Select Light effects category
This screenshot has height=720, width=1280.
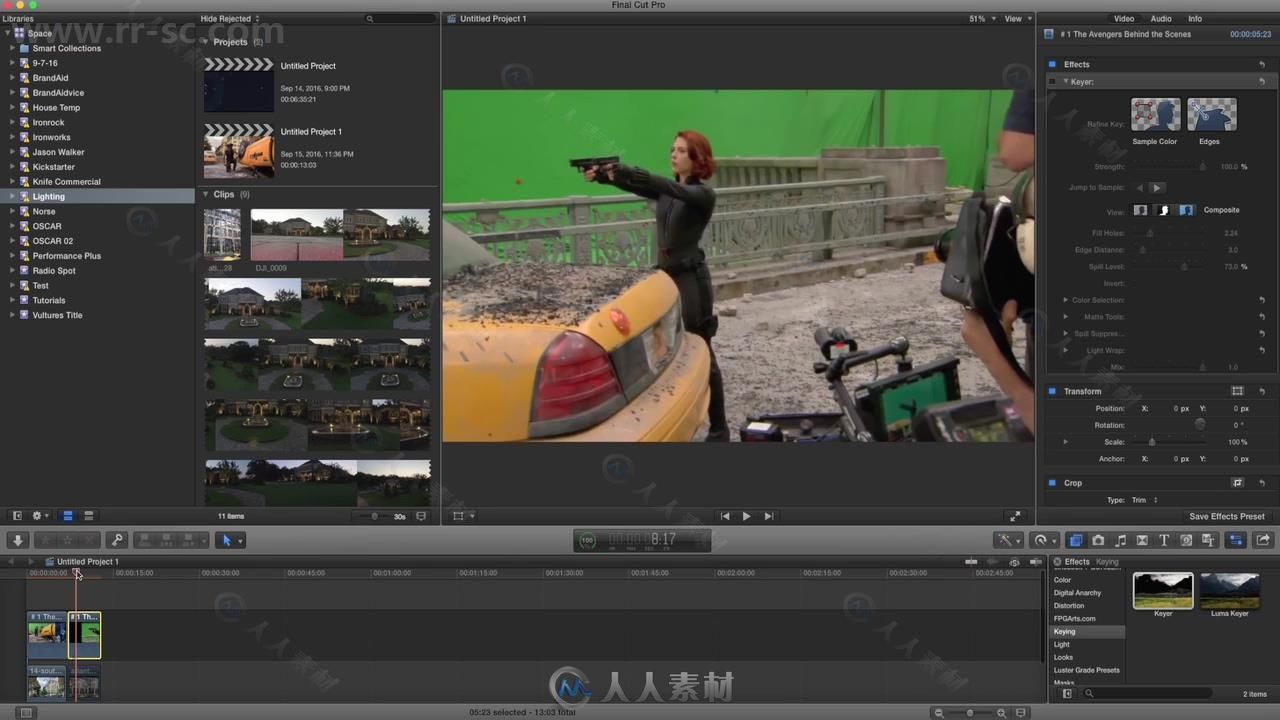pyautogui.click(x=1062, y=645)
